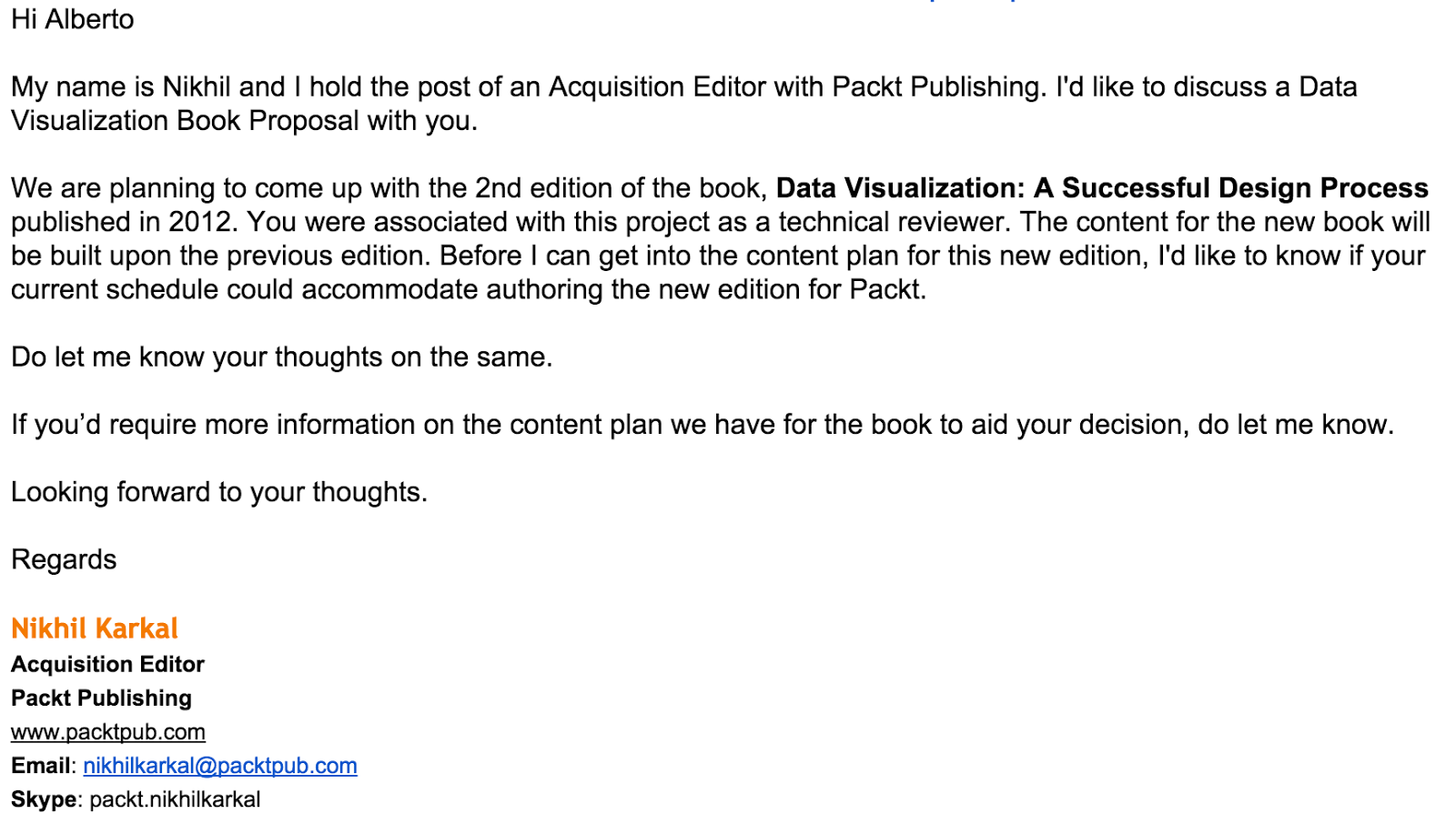Click the 'Regards' closing text
1456x834 pixels.
coord(64,559)
